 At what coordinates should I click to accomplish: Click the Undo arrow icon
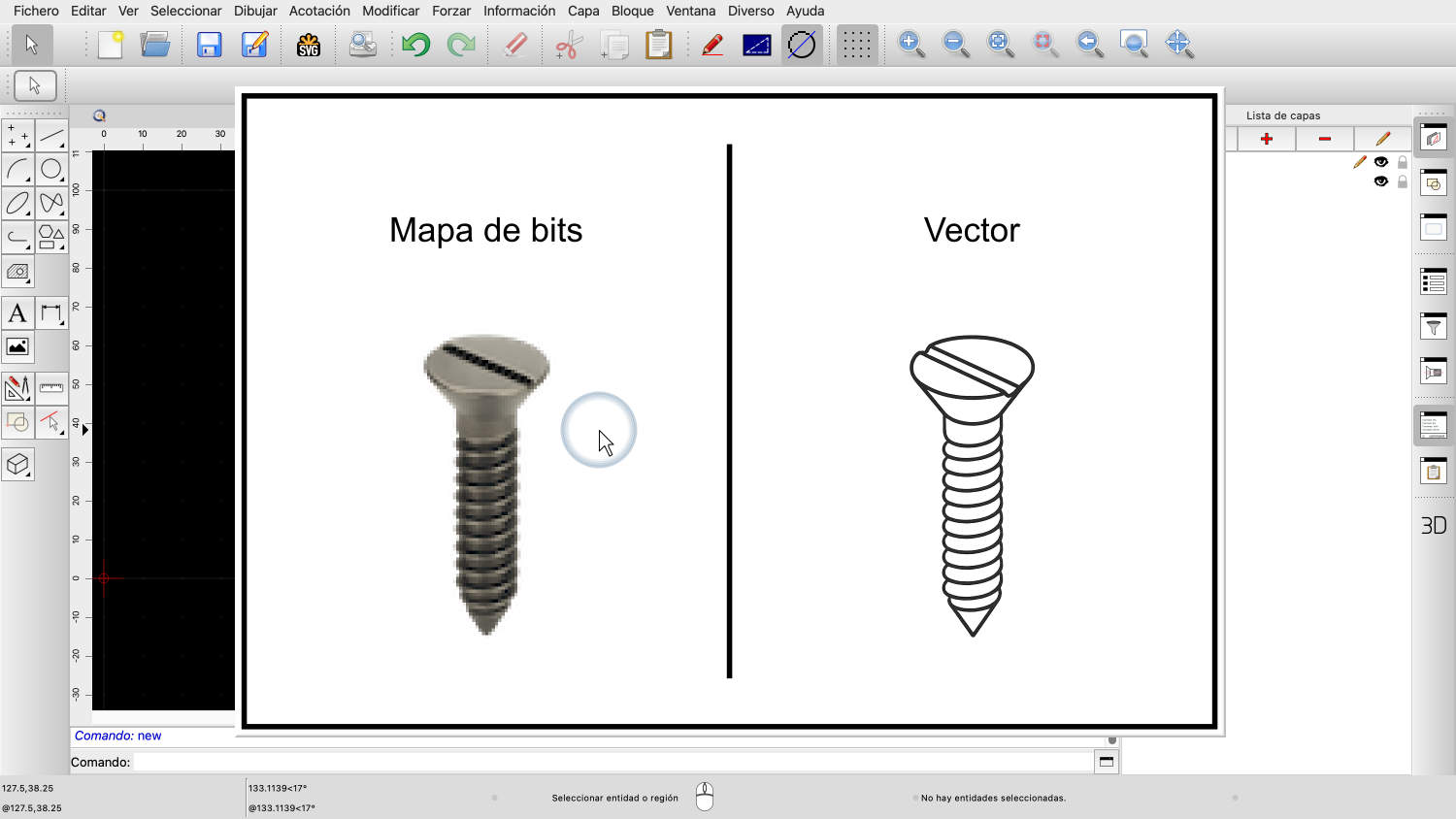coord(415,45)
